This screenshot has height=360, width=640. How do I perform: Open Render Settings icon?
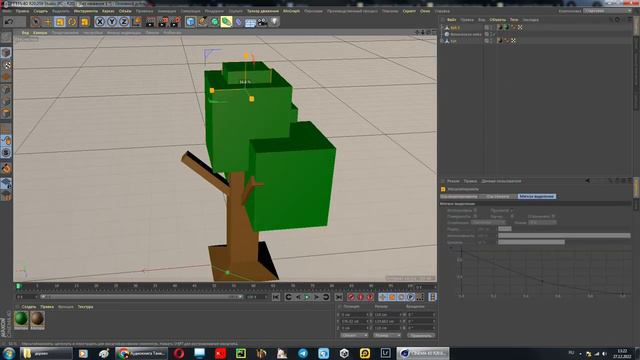[176, 22]
